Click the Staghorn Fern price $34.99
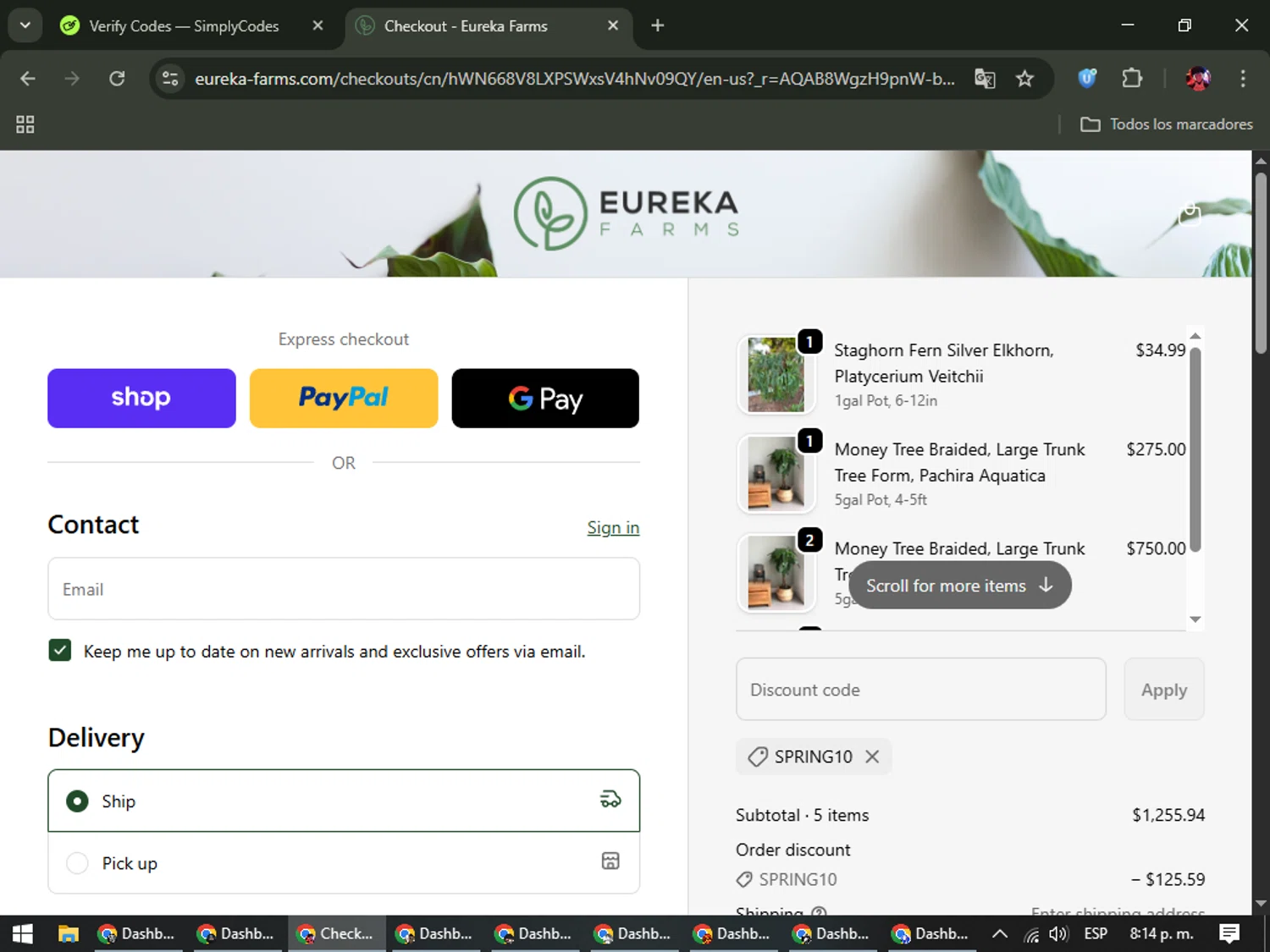1270x952 pixels. [1160, 349]
